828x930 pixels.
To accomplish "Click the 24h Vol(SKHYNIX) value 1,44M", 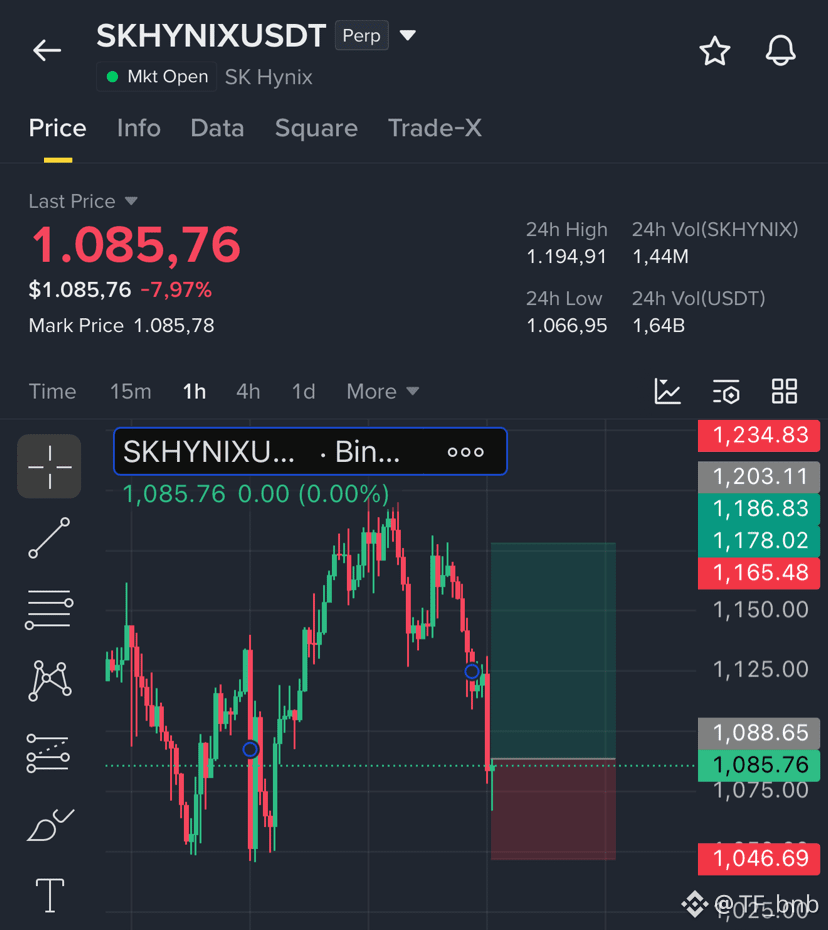I will tap(660, 257).
